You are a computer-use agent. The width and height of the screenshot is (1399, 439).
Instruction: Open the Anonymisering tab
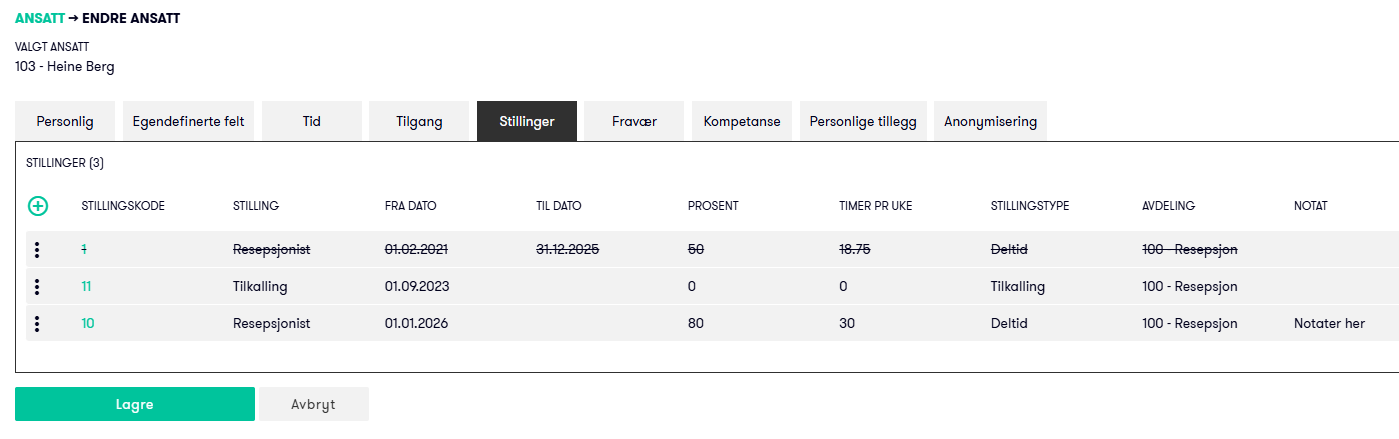coord(991,121)
